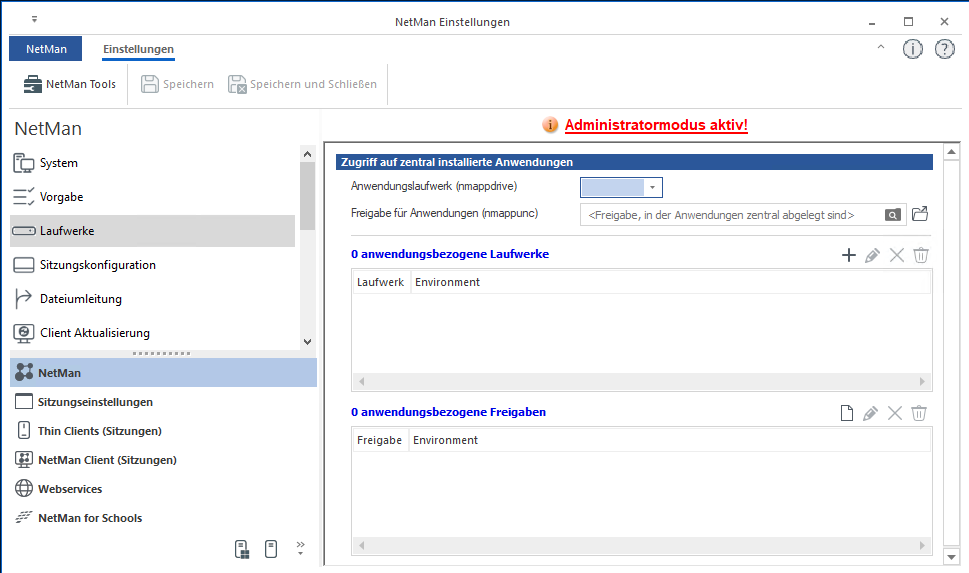Switch to the Einstellungen tab
Image resolution: width=969 pixels, height=573 pixels.
138,49
